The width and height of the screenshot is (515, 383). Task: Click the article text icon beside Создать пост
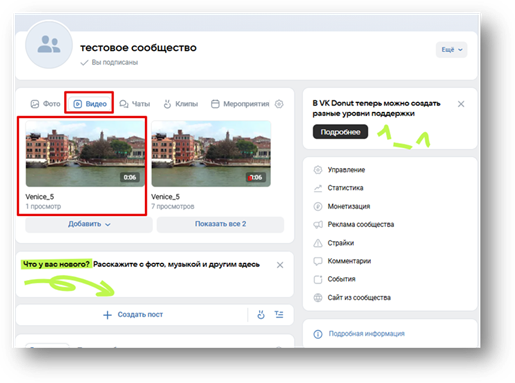(279, 315)
